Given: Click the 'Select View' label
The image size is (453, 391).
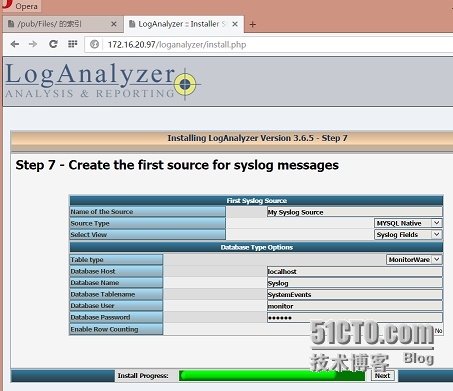Looking at the screenshot, I should 89,235.
